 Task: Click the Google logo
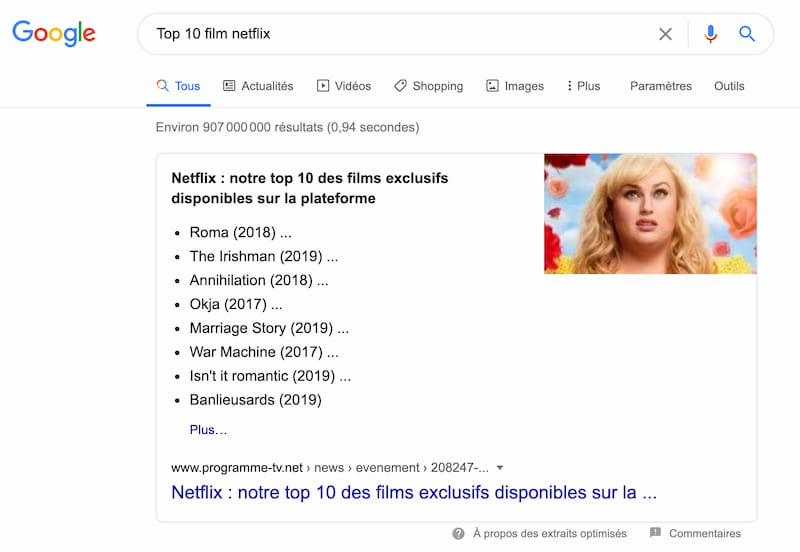[x=54, y=33]
